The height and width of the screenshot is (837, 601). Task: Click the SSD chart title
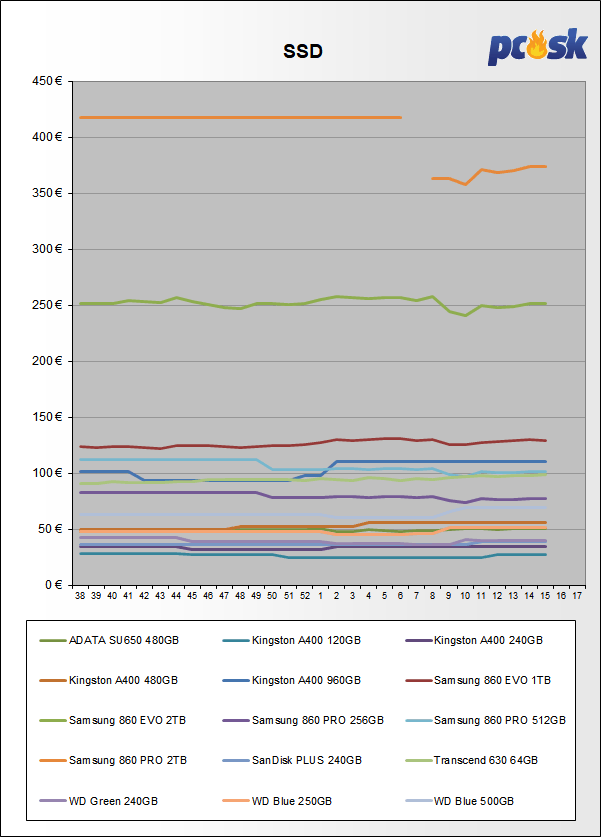click(x=303, y=52)
